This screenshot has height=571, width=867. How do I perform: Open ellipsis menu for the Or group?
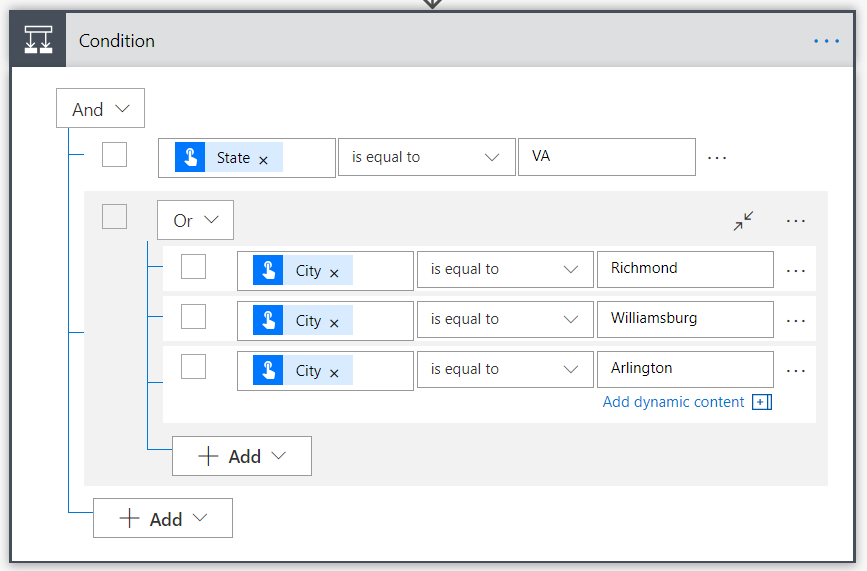(x=796, y=221)
